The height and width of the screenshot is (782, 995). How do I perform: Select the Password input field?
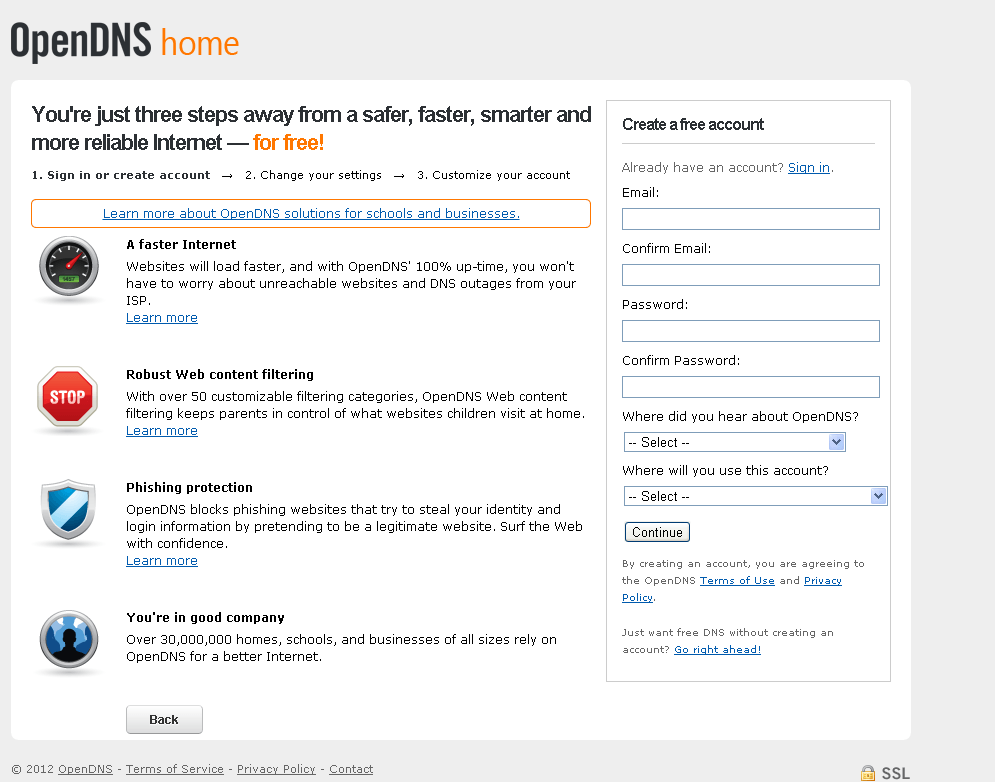(750, 331)
